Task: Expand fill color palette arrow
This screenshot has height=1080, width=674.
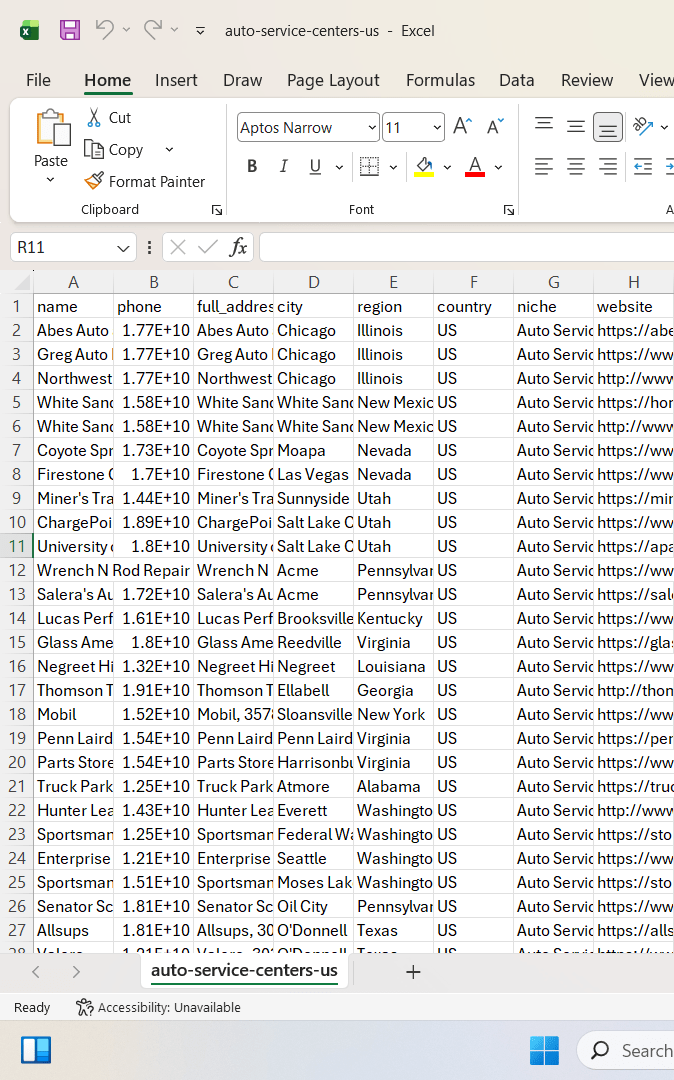Action: point(447,167)
